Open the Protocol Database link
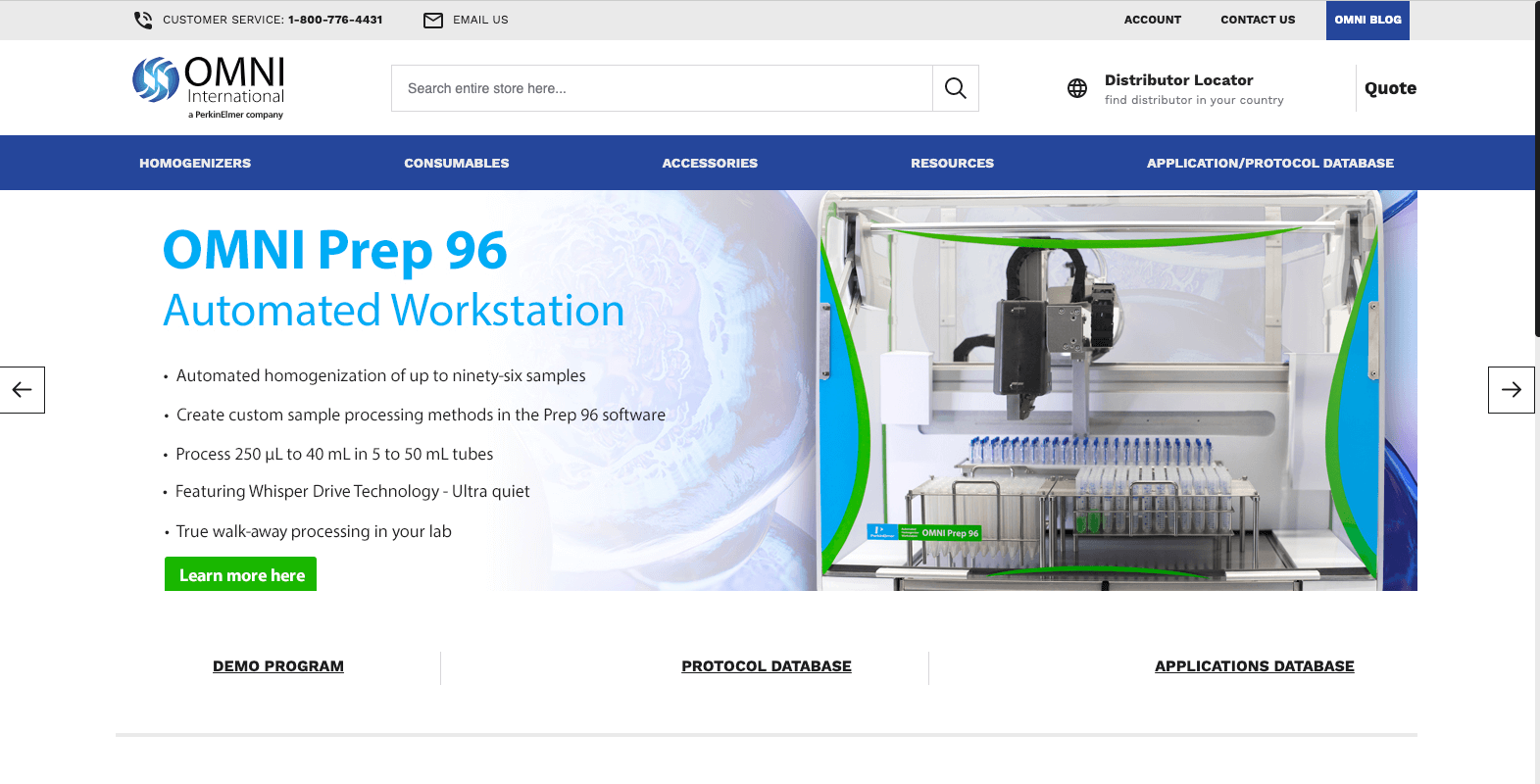This screenshot has width=1540, height=784. coord(767,666)
